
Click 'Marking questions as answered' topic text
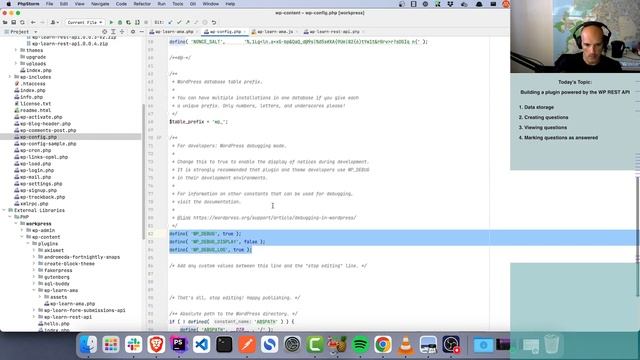coord(561,138)
